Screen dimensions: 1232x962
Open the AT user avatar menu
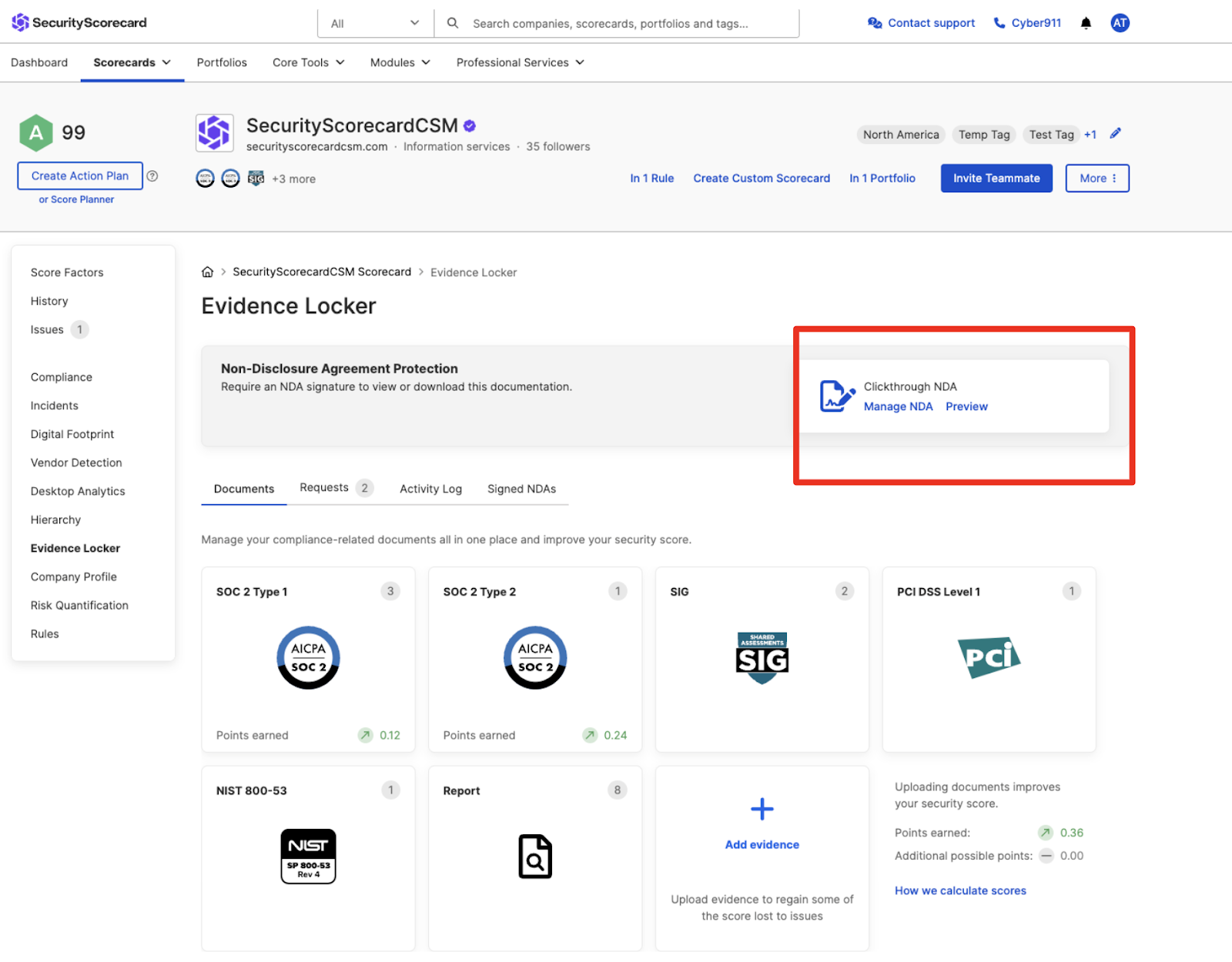tap(1120, 23)
